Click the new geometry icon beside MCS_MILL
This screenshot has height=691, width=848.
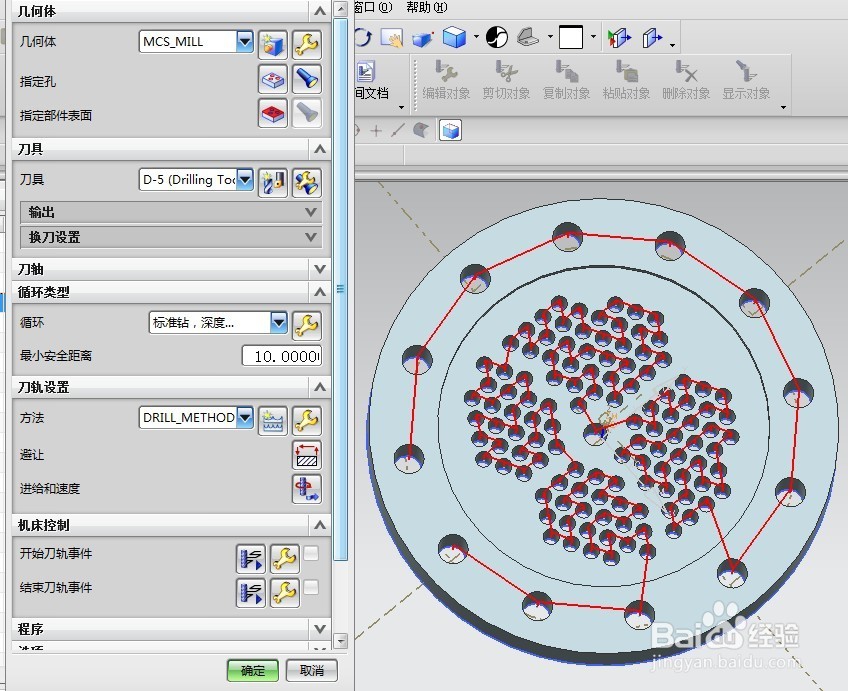273,44
